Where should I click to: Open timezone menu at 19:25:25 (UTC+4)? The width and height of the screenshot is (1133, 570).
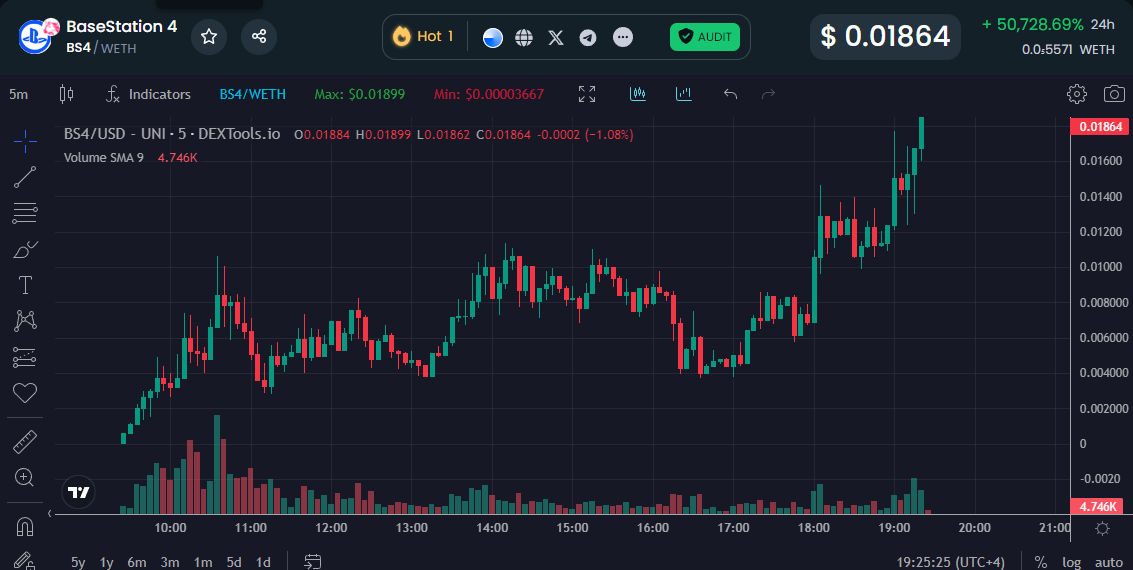pos(950,562)
